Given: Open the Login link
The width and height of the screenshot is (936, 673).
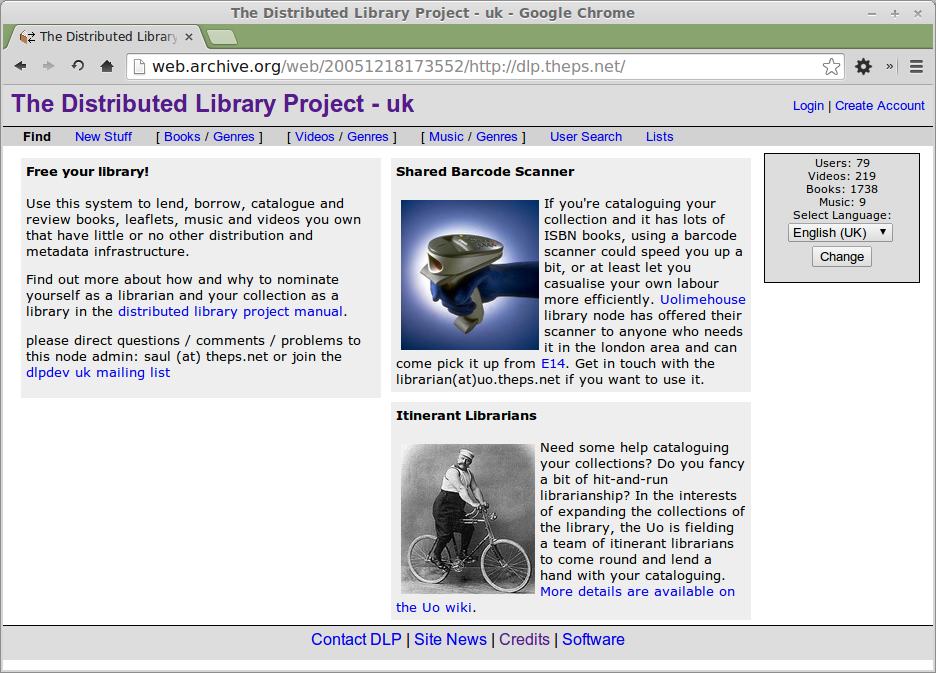Looking at the screenshot, I should pos(808,106).
